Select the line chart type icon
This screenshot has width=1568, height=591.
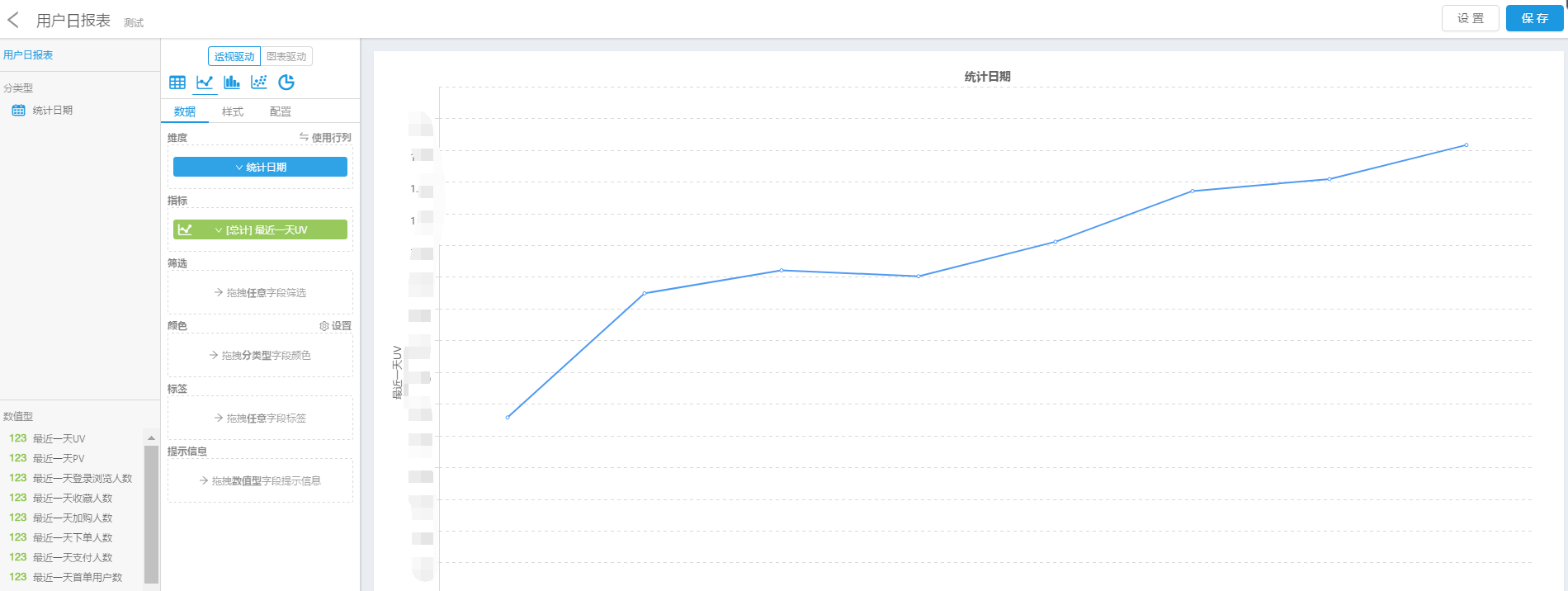[205, 83]
